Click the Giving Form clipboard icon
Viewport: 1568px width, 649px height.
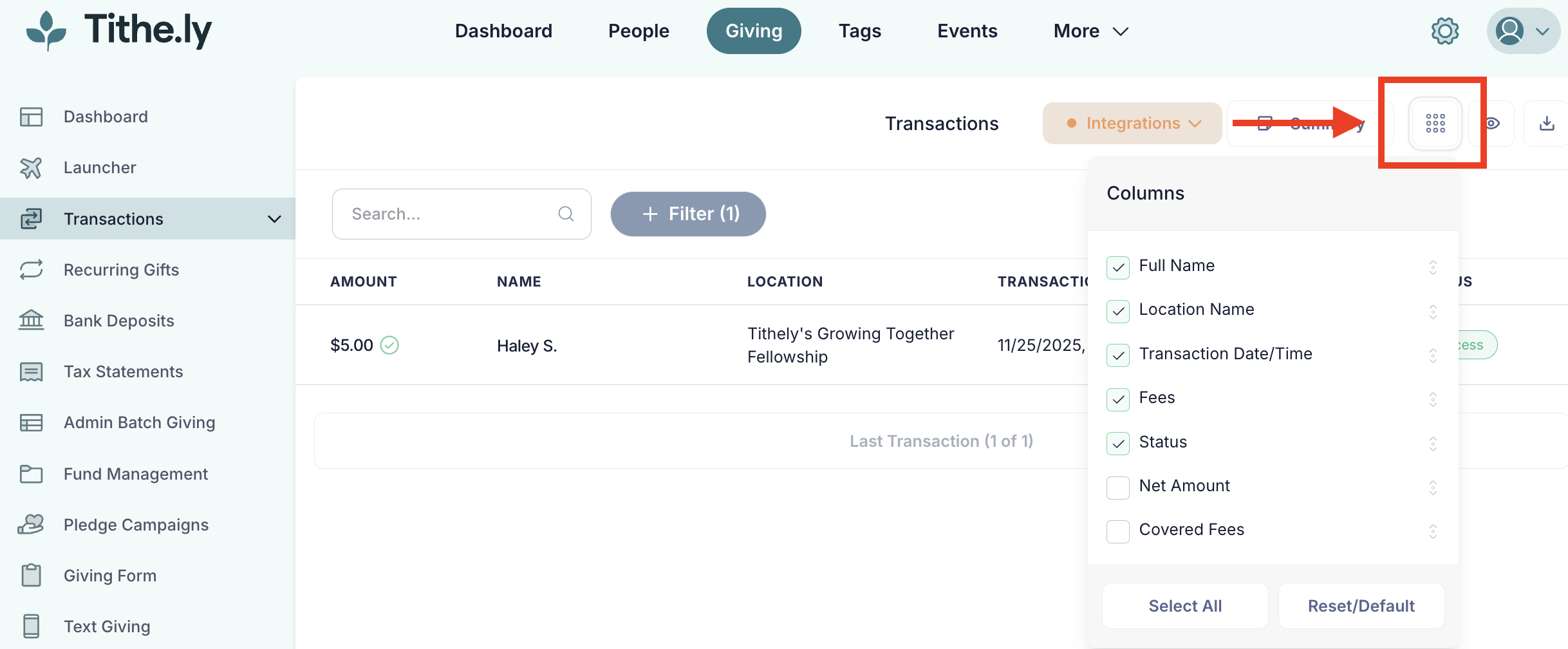(31, 575)
